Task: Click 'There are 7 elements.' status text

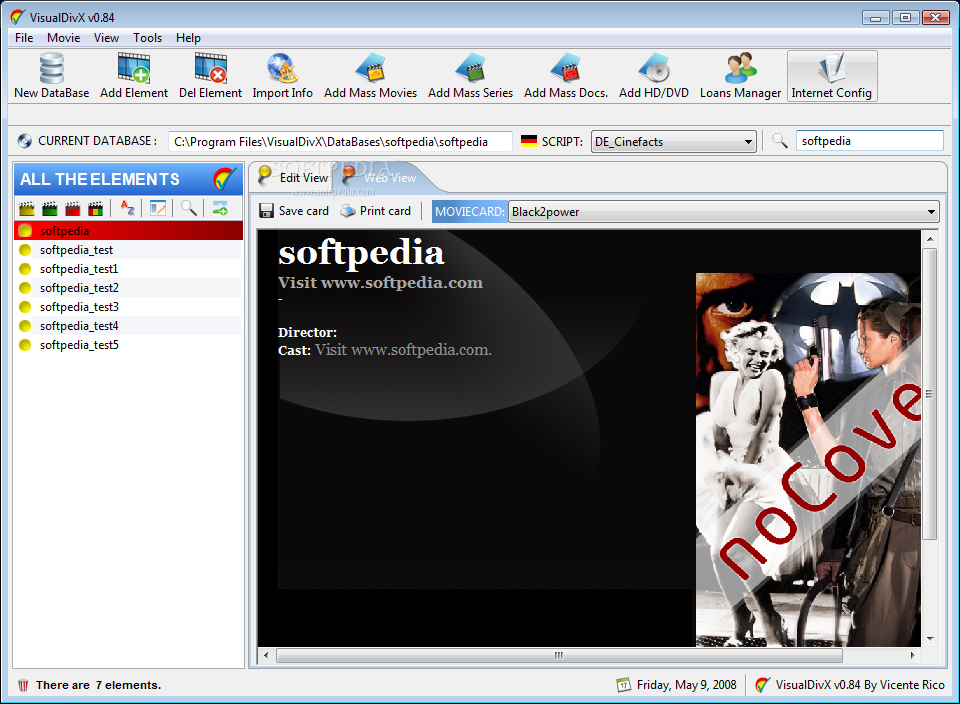Action: [x=99, y=685]
